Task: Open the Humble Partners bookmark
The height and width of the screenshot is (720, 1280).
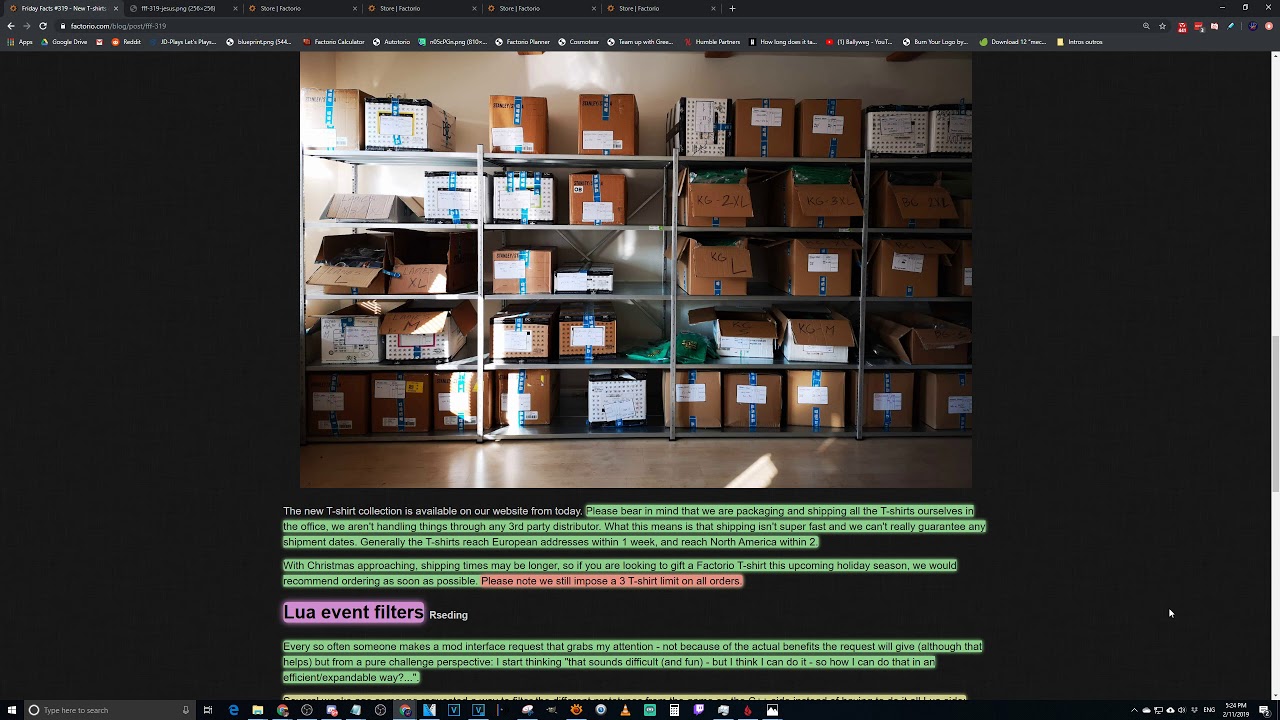Action: point(712,42)
